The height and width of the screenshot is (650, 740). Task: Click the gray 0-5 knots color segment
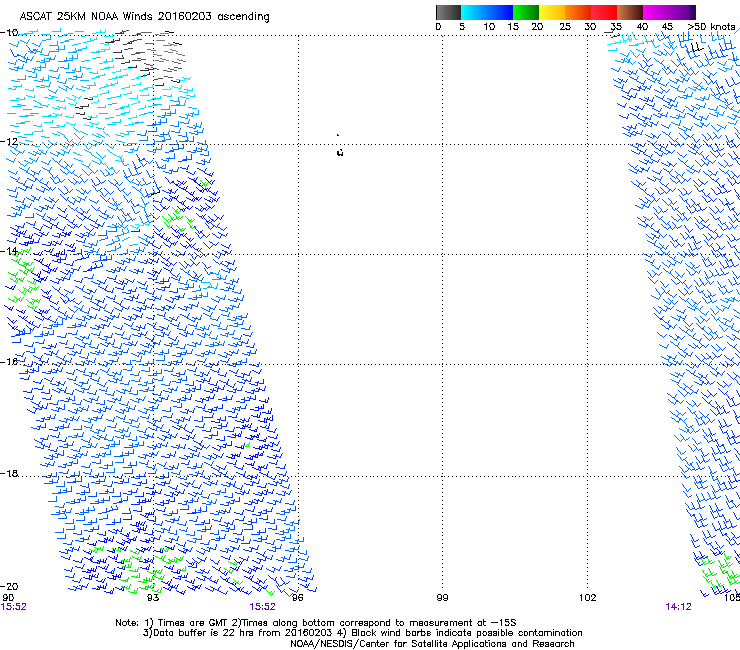(x=448, y=12)
